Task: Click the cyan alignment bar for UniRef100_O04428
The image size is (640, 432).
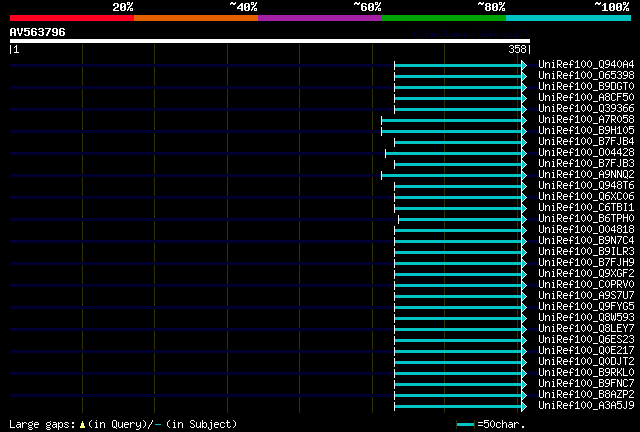Action: click(x=453, y=154)
